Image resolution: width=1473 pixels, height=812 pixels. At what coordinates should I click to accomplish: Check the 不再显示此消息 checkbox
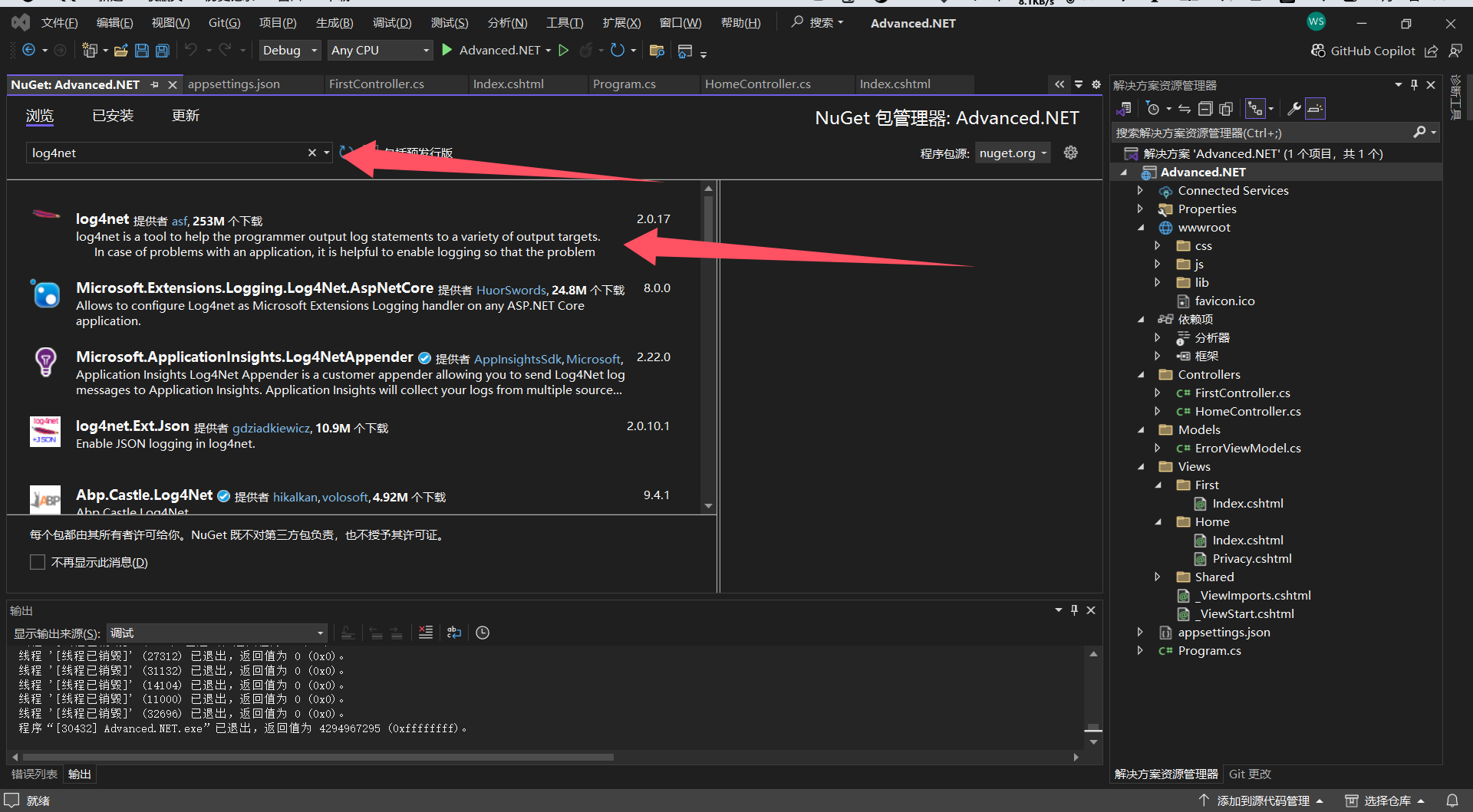(38, 562)
